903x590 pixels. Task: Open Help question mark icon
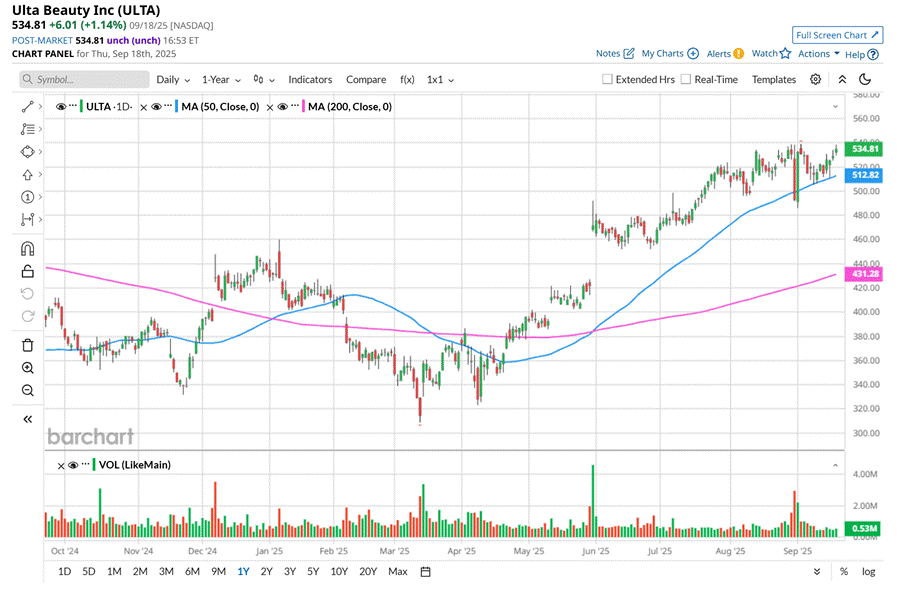click(873, 55)
